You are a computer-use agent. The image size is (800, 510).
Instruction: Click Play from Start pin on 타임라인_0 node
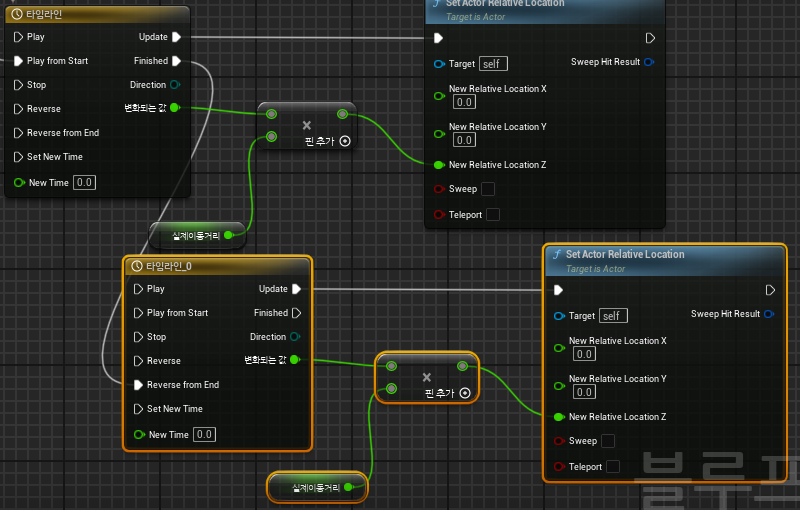[x=138, y=313]
